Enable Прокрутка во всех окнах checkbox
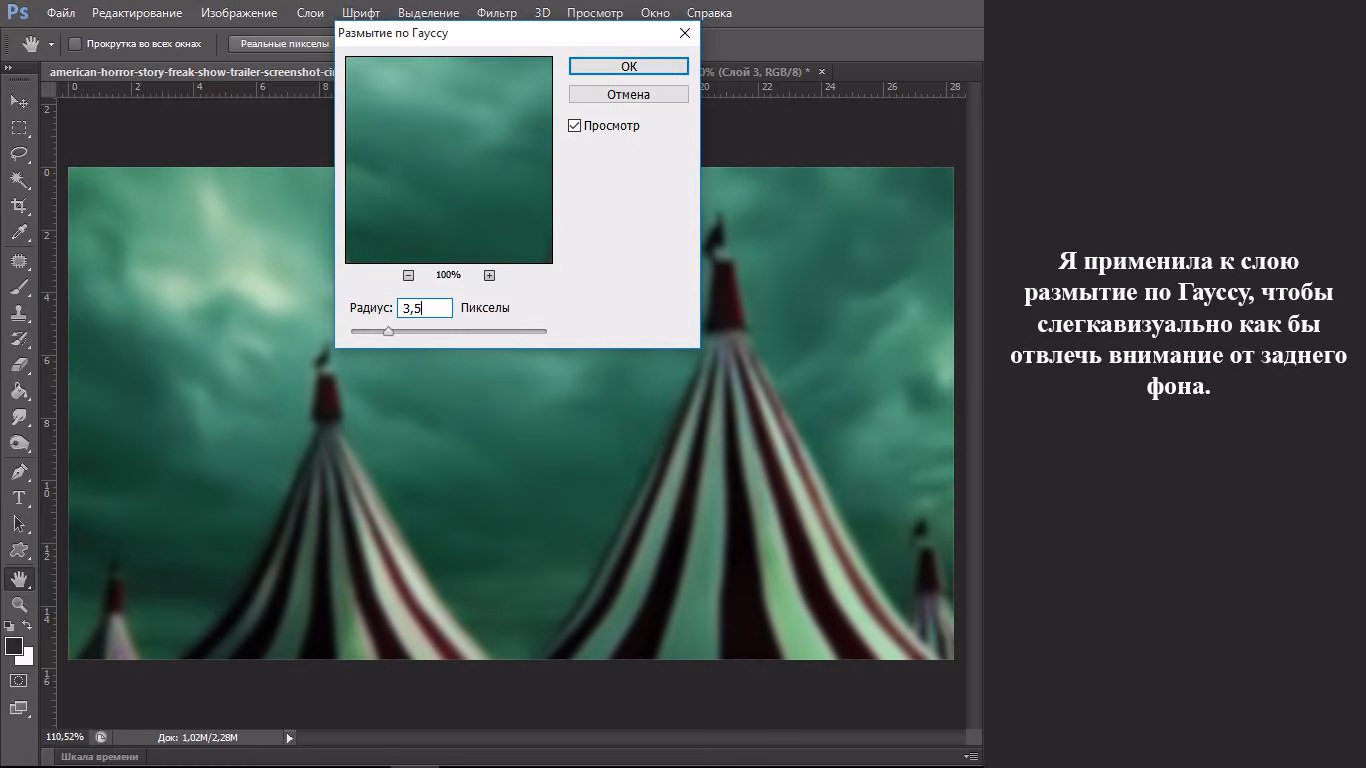This screenshot has height=768, width=1366. pyautogui.click(x=75, y=44)
